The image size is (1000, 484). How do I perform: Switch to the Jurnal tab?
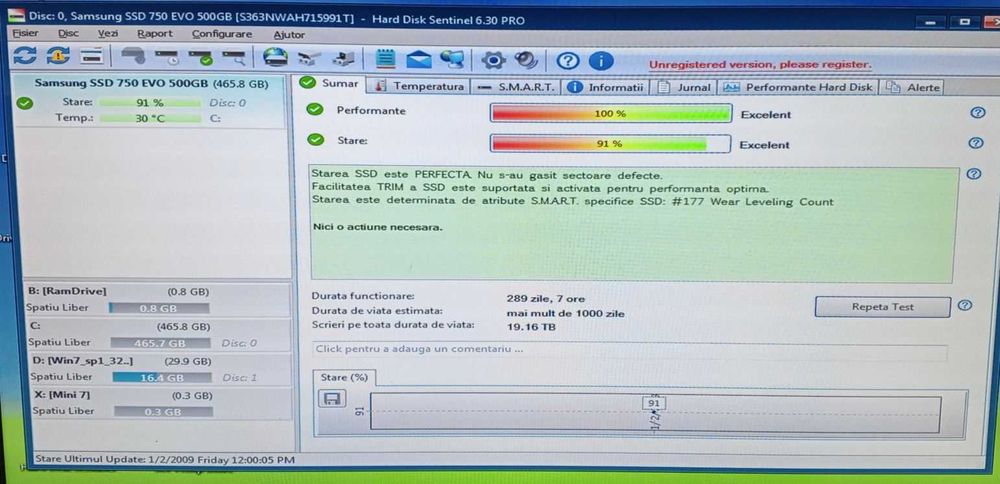685,87
